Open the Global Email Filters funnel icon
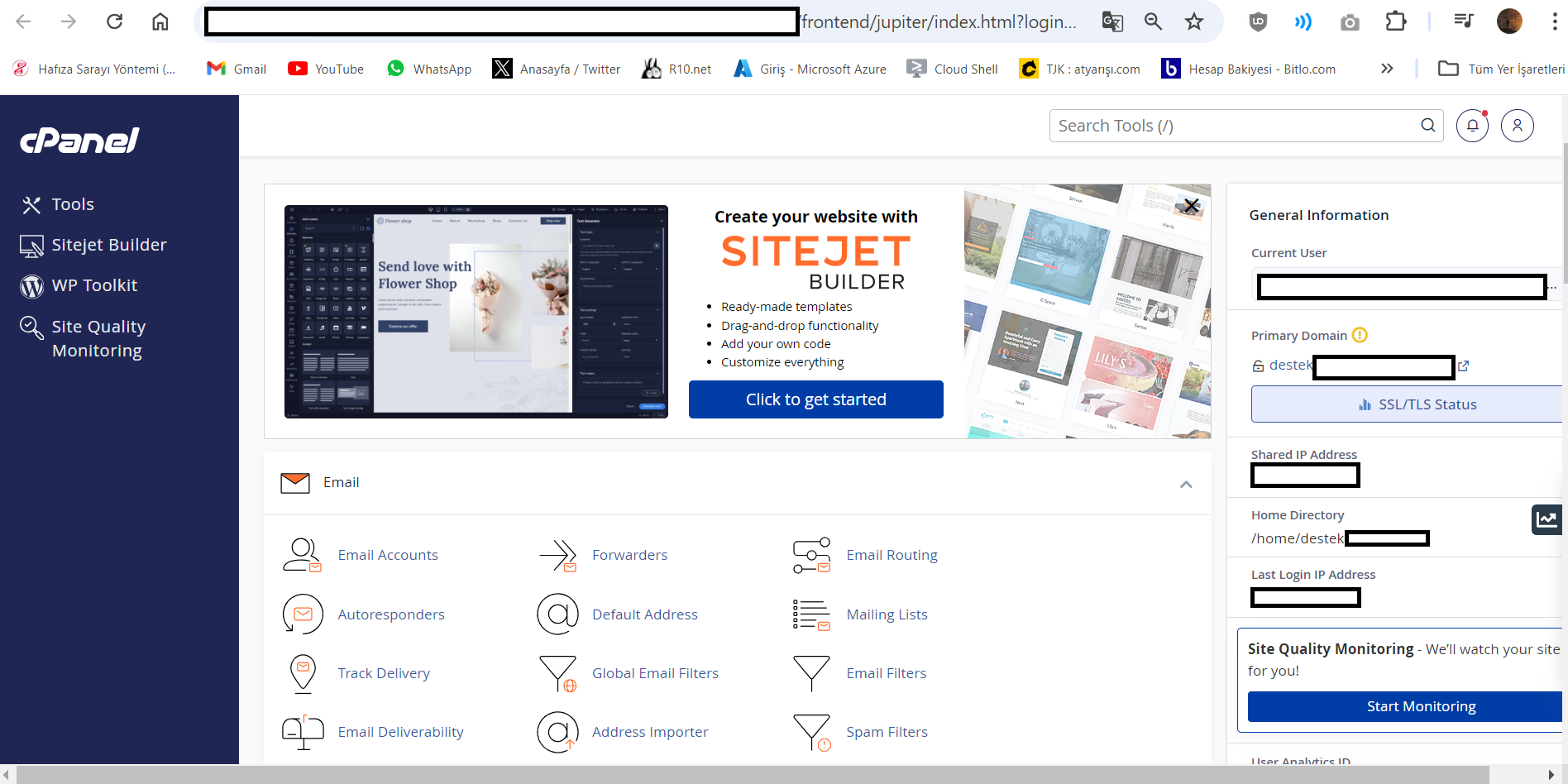1568x784 pixels. [558, 673]
